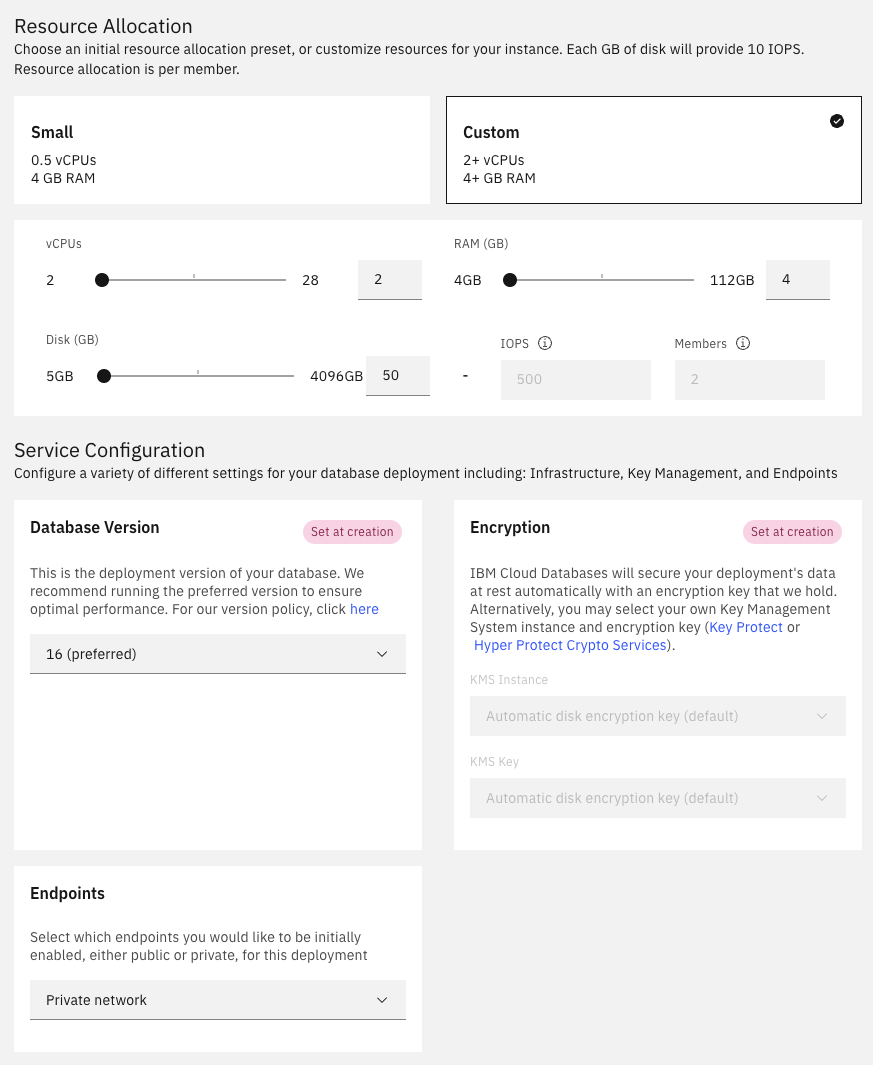The image size is (873, 1065).
Task: Click the RAM value input field
Action: [797, 280]
